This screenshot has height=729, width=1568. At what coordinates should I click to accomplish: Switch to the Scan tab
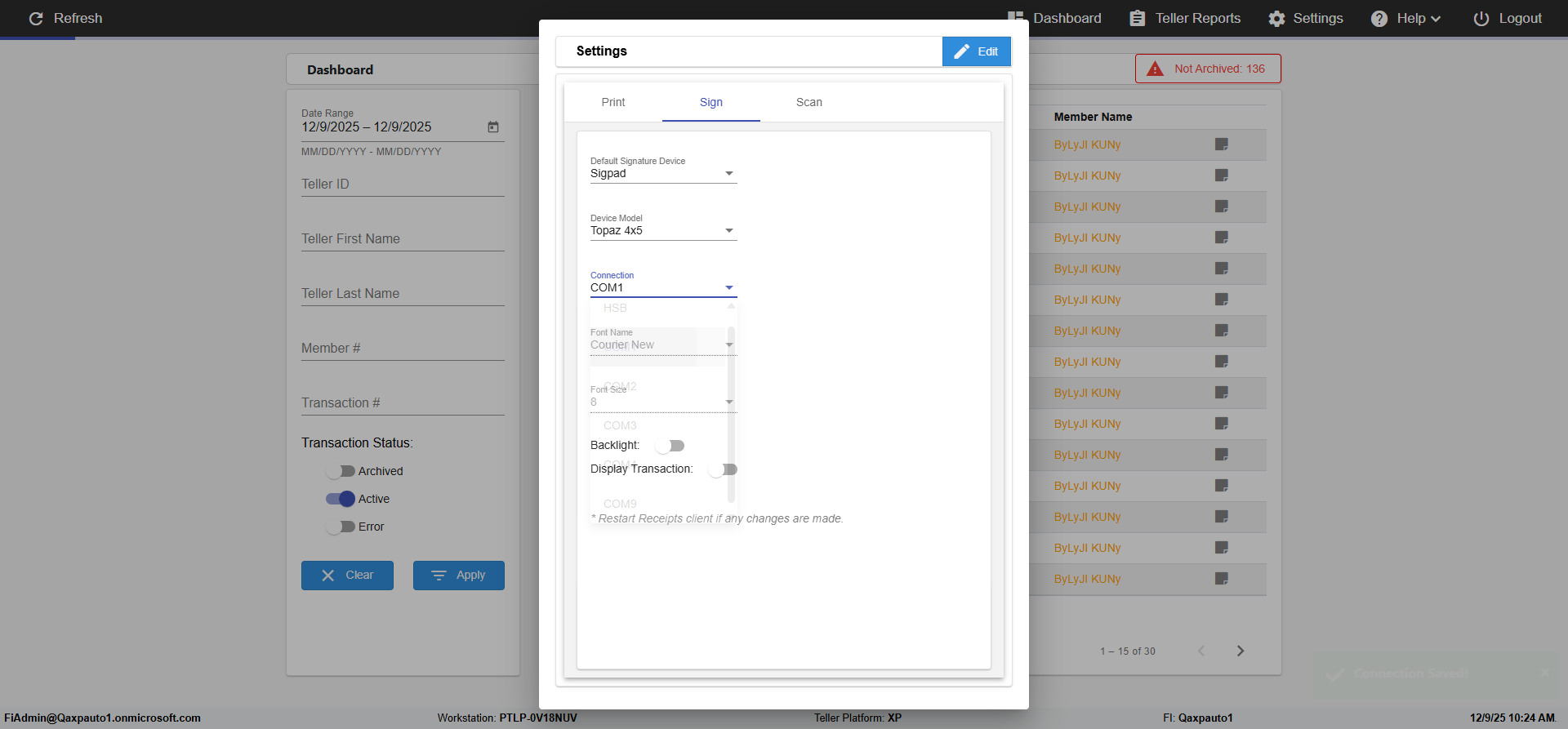point(809,102)
